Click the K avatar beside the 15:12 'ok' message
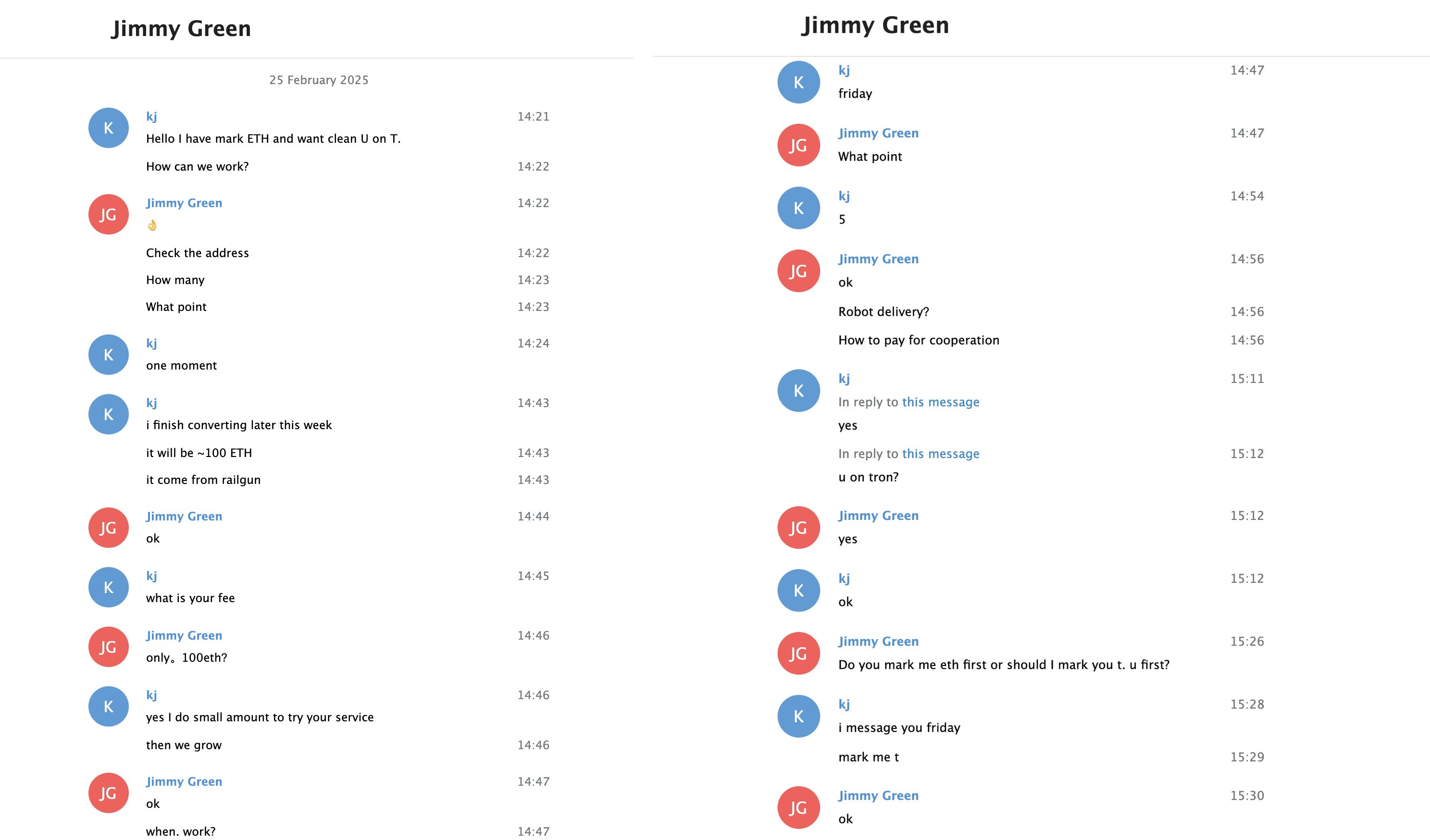Viewport: 1430px width, 840px height. (798, 591)
